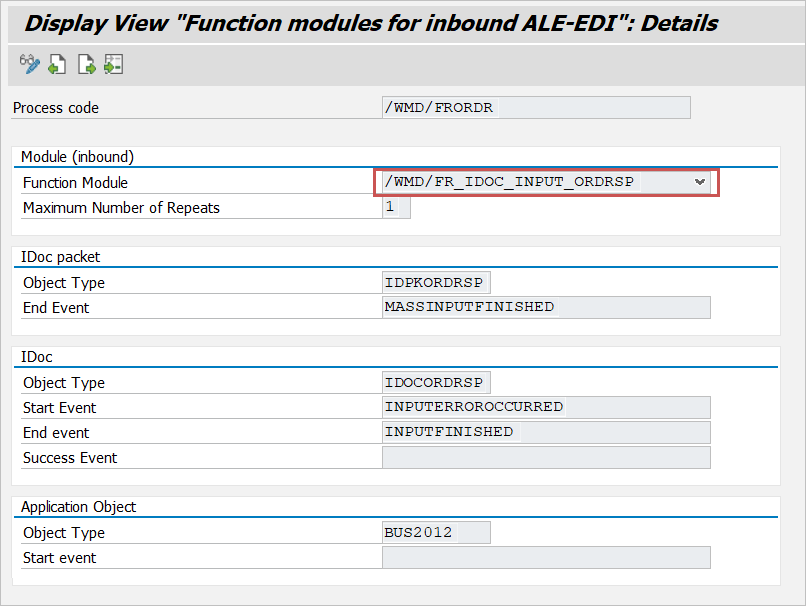Click the other entry selection icon
Image resolution: width=806 pixels, height=606 pixels.
[x=113, y=65]
